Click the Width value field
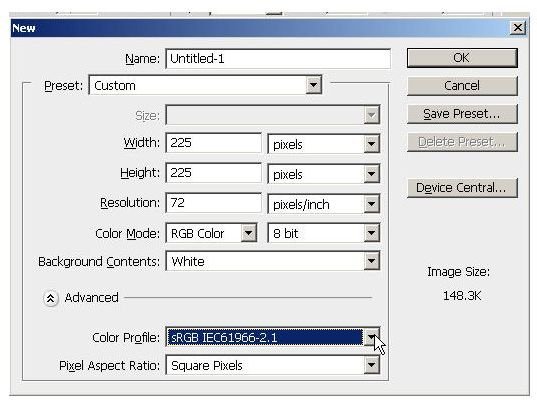Screen dimensions: 537x400 (x=213, y=143)
